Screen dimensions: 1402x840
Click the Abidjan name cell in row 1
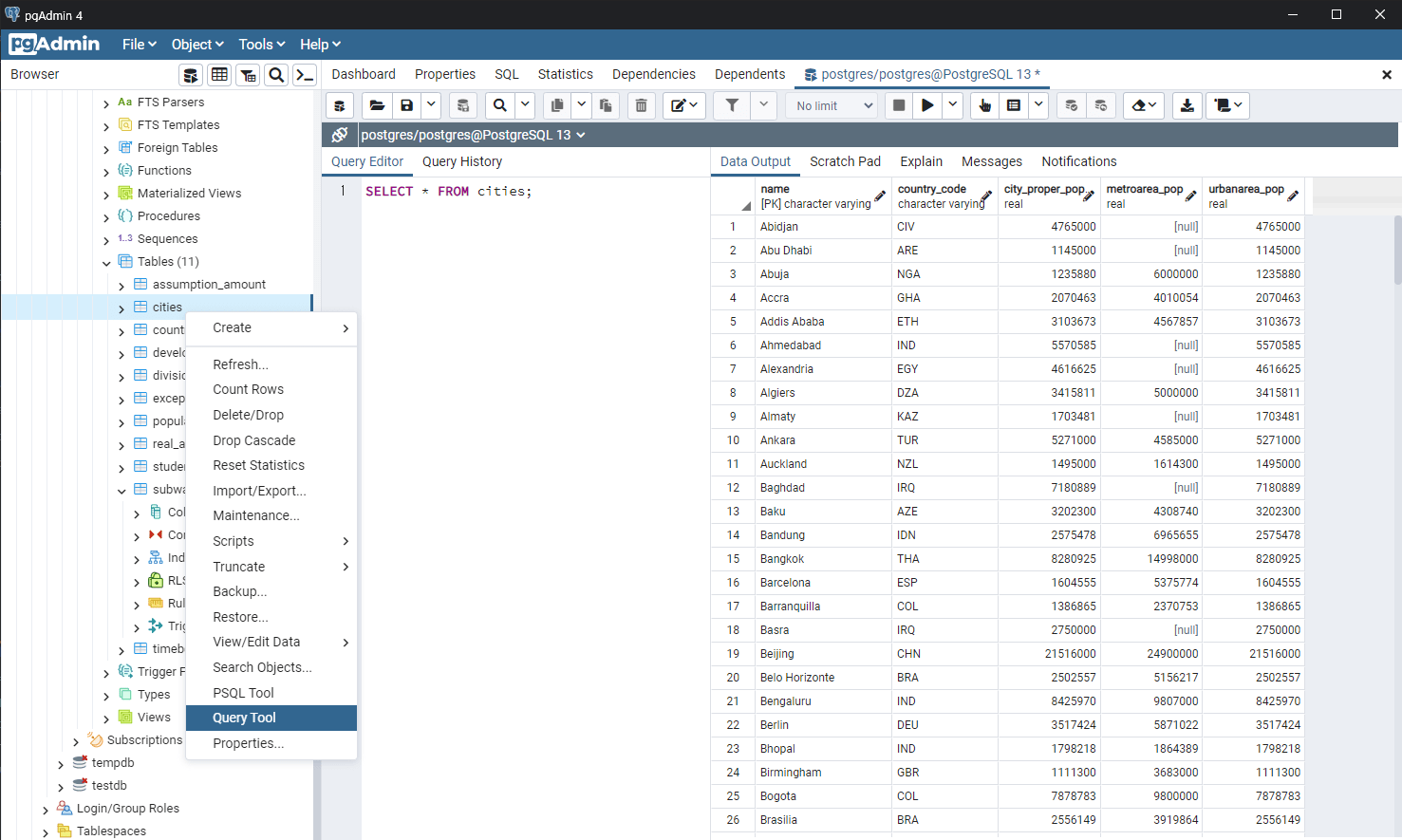click(x=822, y=227)
